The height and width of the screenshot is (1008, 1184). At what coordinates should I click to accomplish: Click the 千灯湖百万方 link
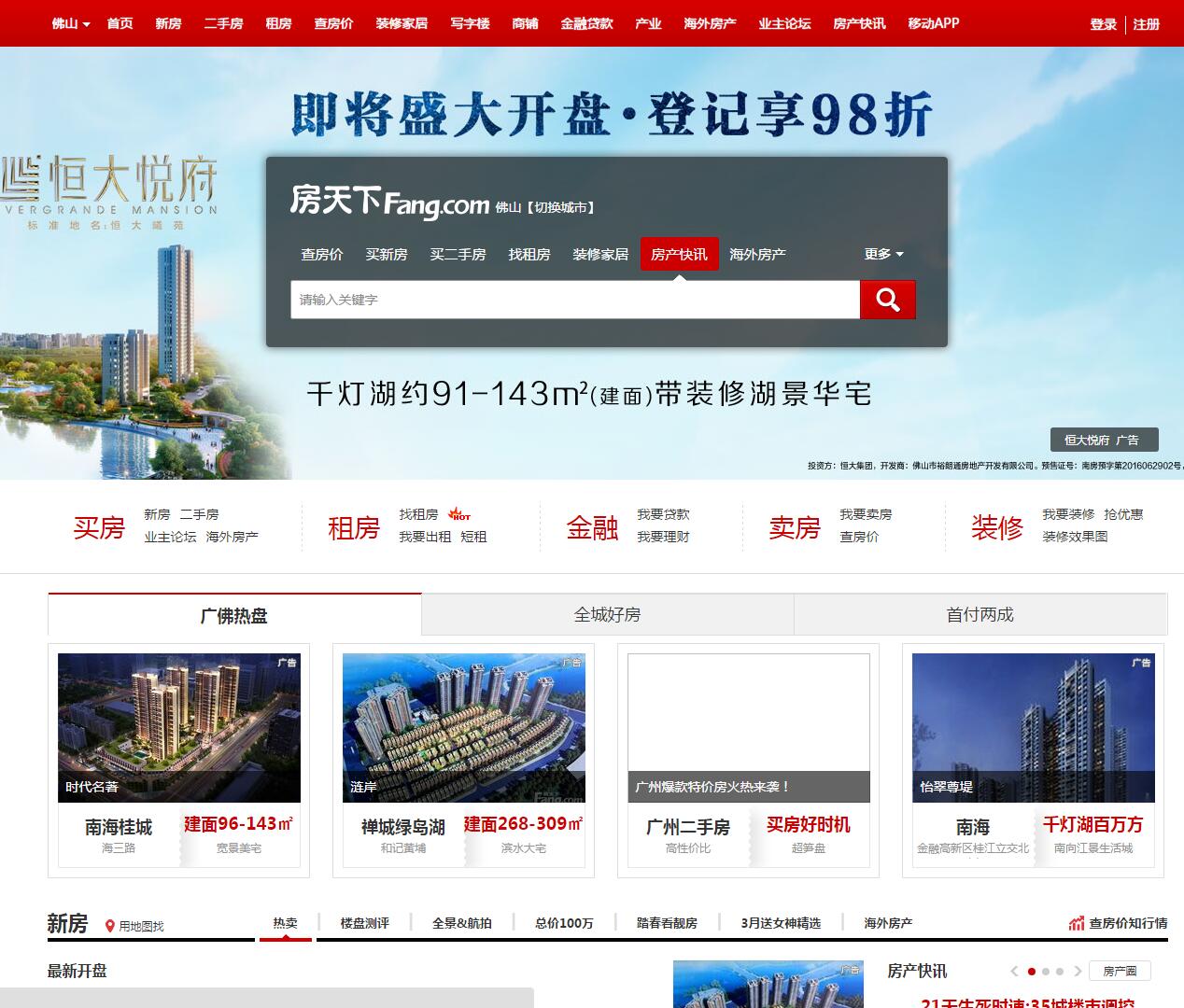point(1093,824)
